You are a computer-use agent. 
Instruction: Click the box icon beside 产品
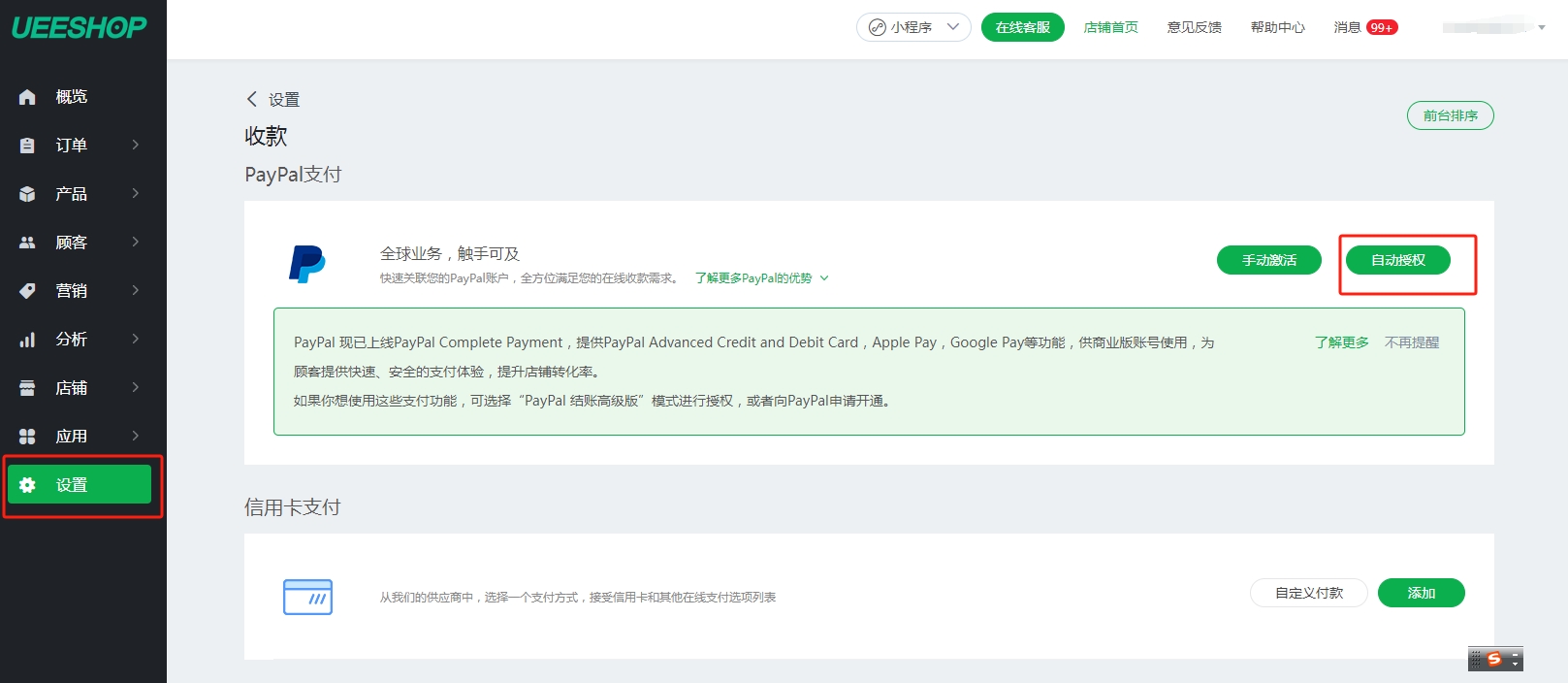click(27, 194)
